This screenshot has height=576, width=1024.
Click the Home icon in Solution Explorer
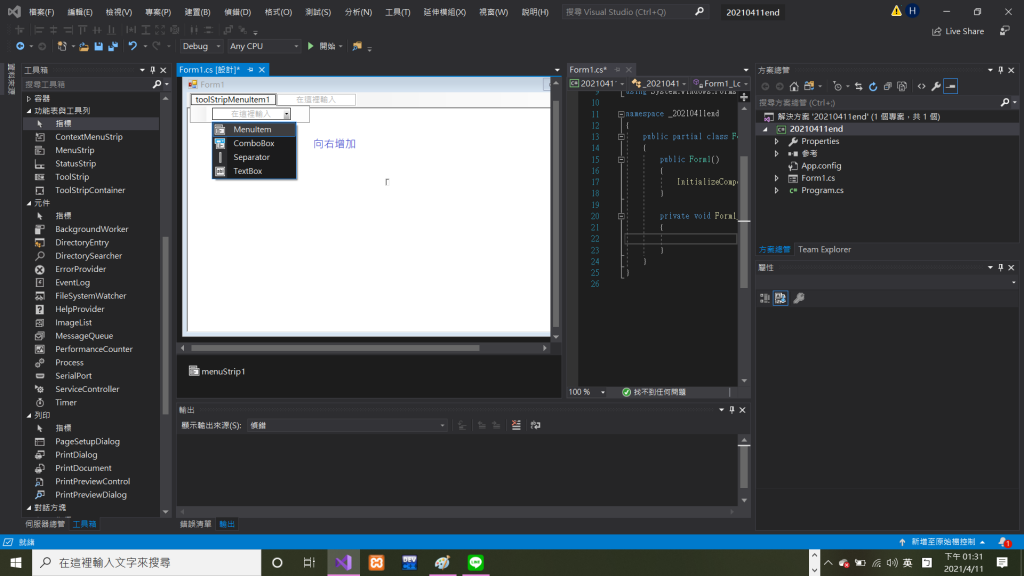point(794,86)
